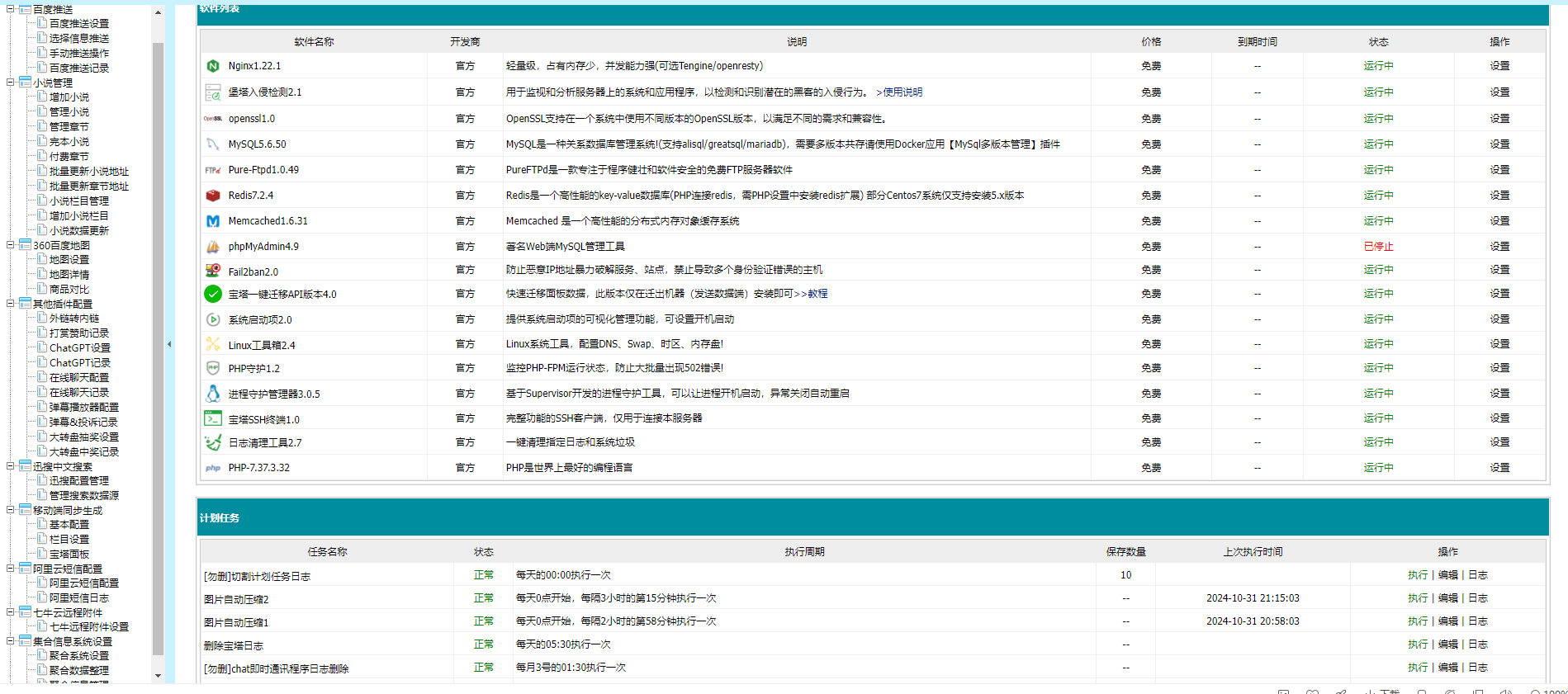Click 日志 for 删除宝塔日志 task
The image size is (1568, 694).
[1478, 644]
